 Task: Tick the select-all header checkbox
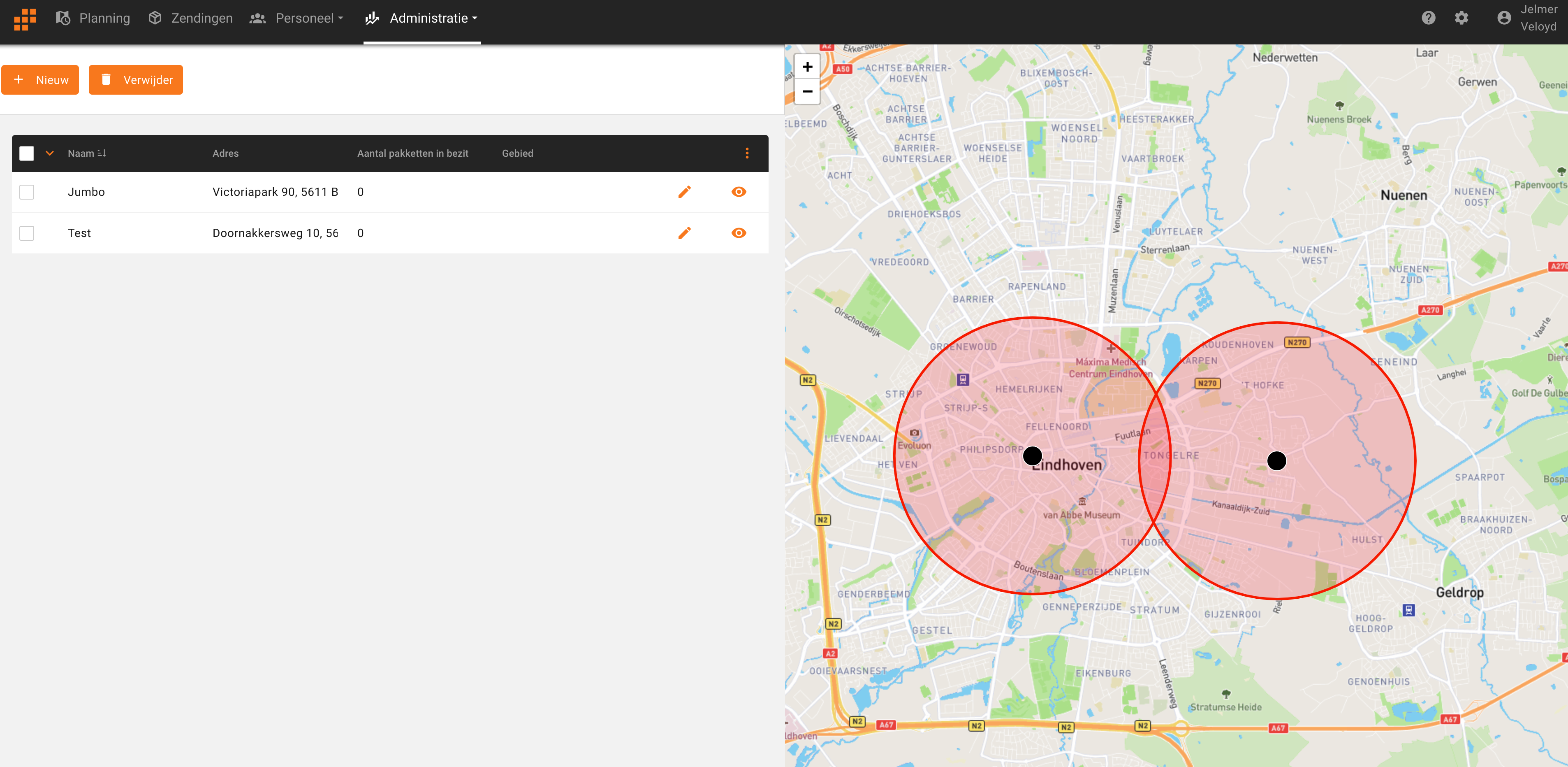click(27, 153)
